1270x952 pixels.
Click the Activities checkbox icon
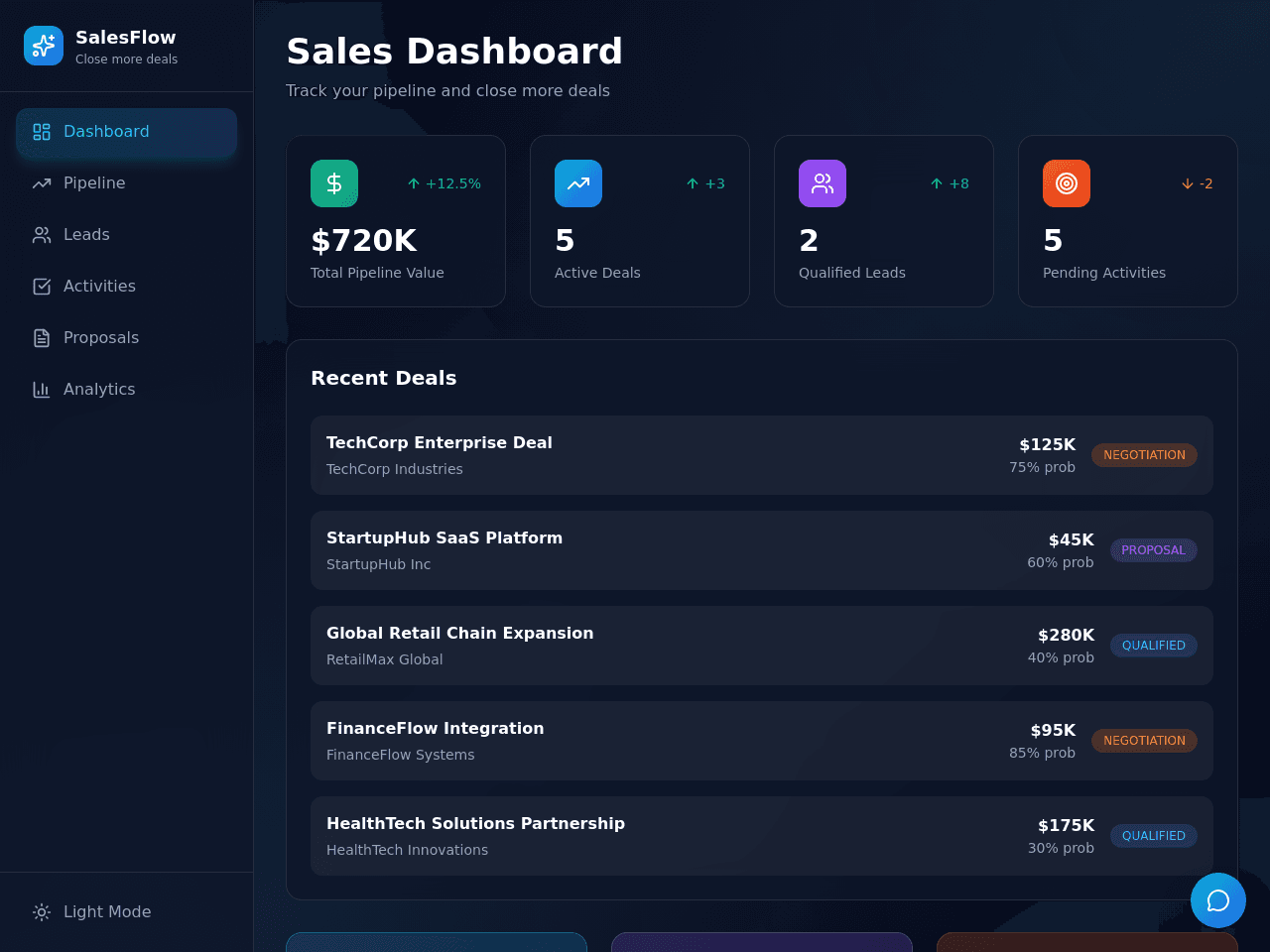click(42, 287)
